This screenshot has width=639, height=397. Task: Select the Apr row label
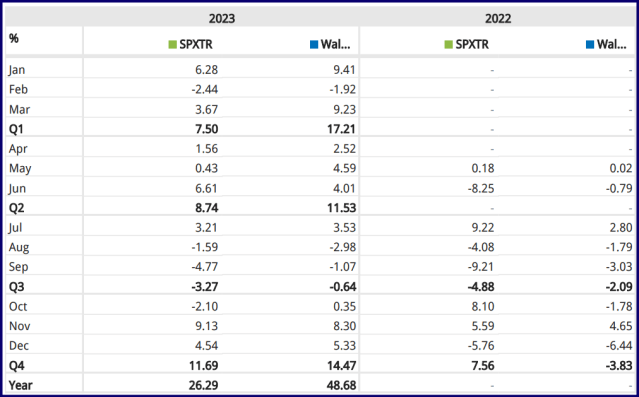(18, 149)
